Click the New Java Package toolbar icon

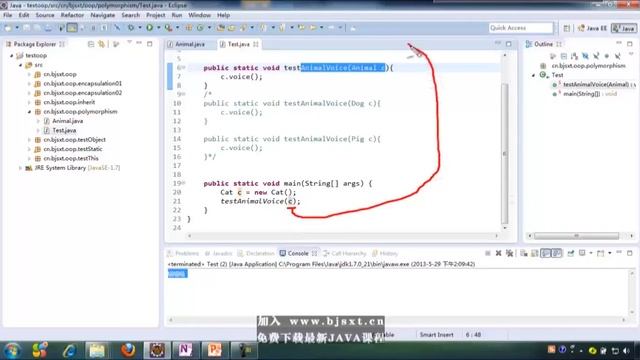pos(189,28)
